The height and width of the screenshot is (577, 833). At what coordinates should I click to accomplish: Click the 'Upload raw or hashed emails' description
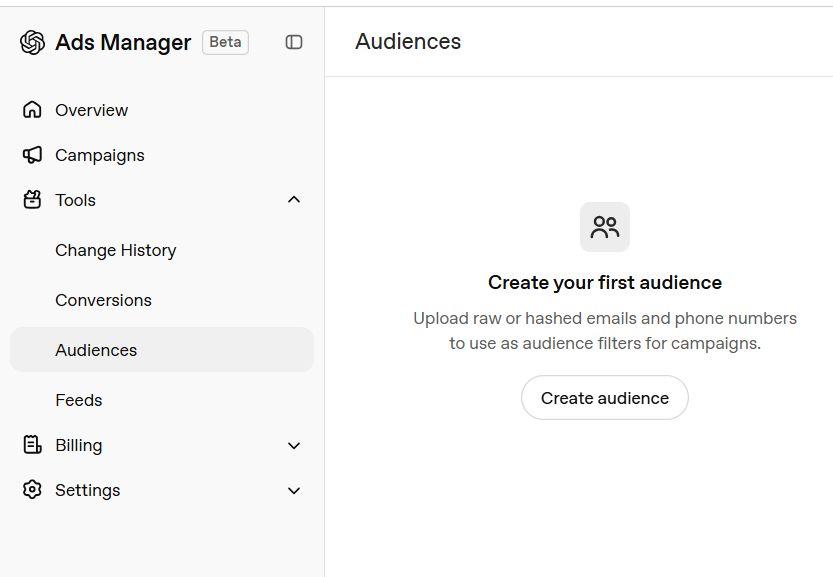coord(605,330)
